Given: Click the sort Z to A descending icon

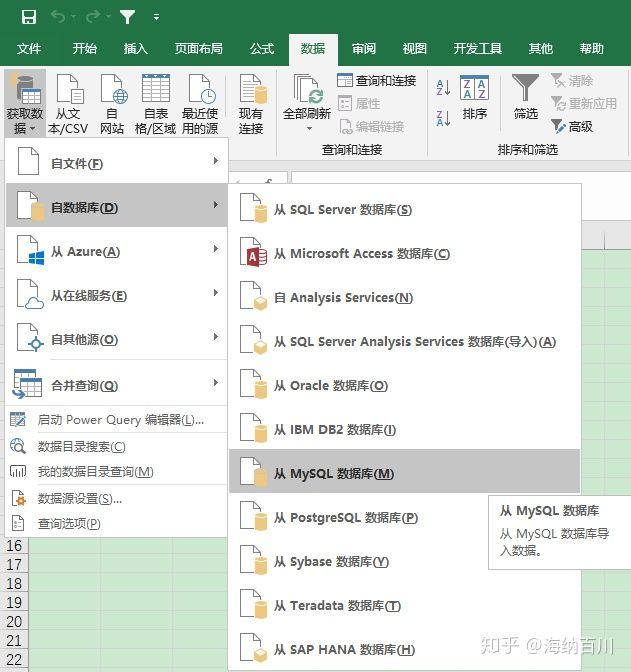Looking at the screenshot, I should [443, 118].
